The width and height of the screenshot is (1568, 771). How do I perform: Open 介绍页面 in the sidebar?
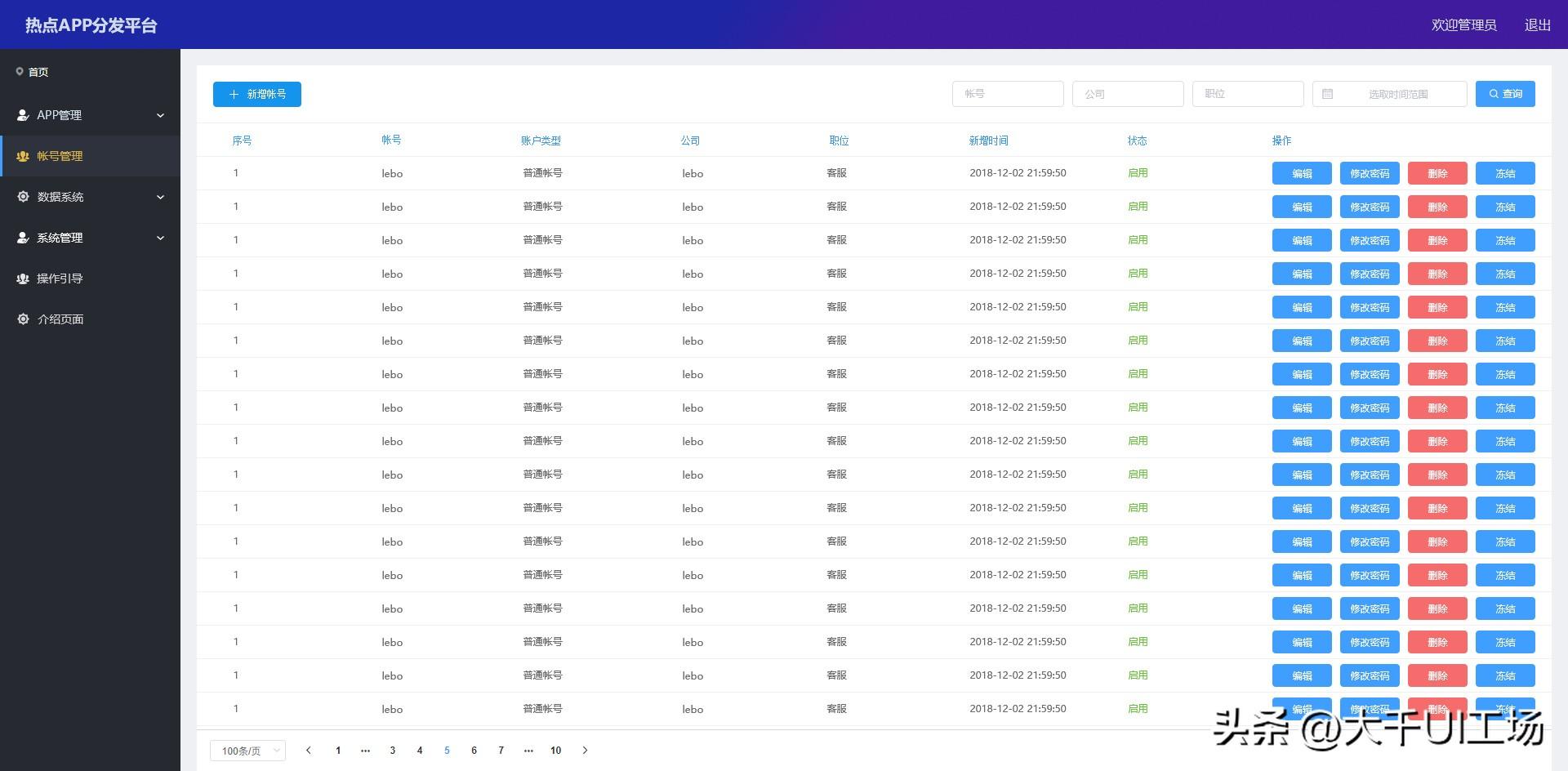(90, 319)
